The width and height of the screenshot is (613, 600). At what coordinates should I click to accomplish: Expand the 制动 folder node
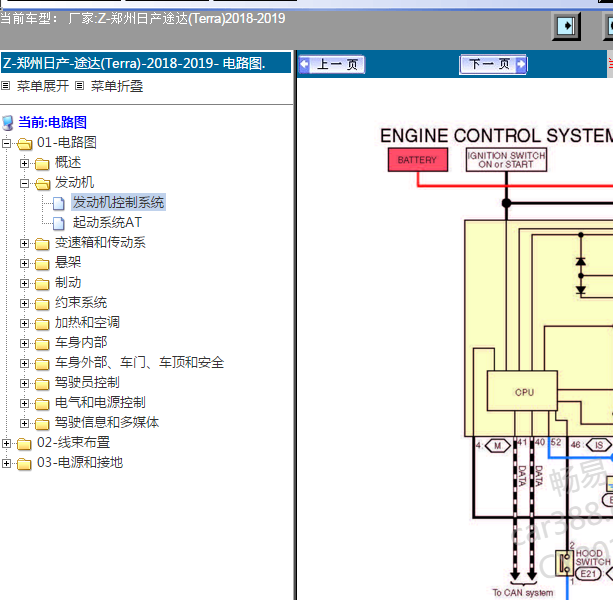[x=24, y=283]
